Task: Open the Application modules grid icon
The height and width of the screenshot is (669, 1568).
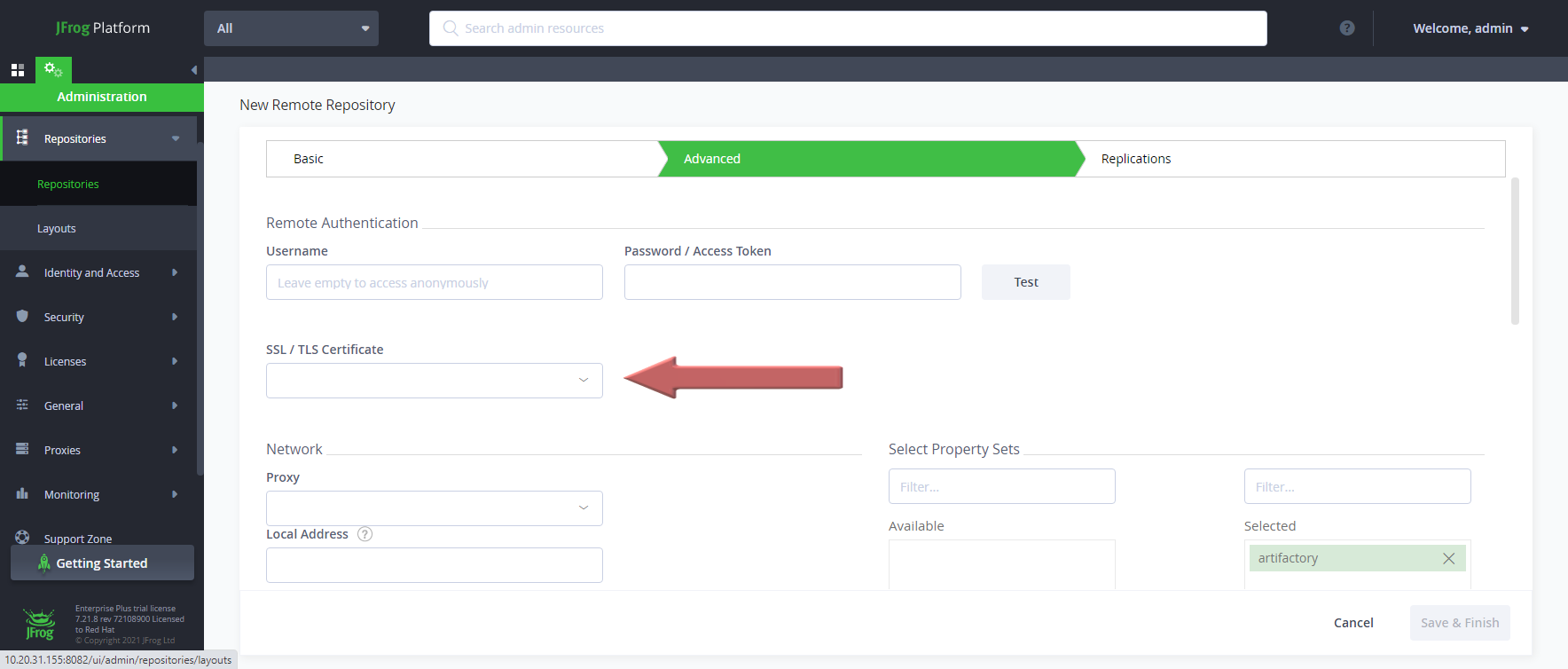Action: coord(18,70)
